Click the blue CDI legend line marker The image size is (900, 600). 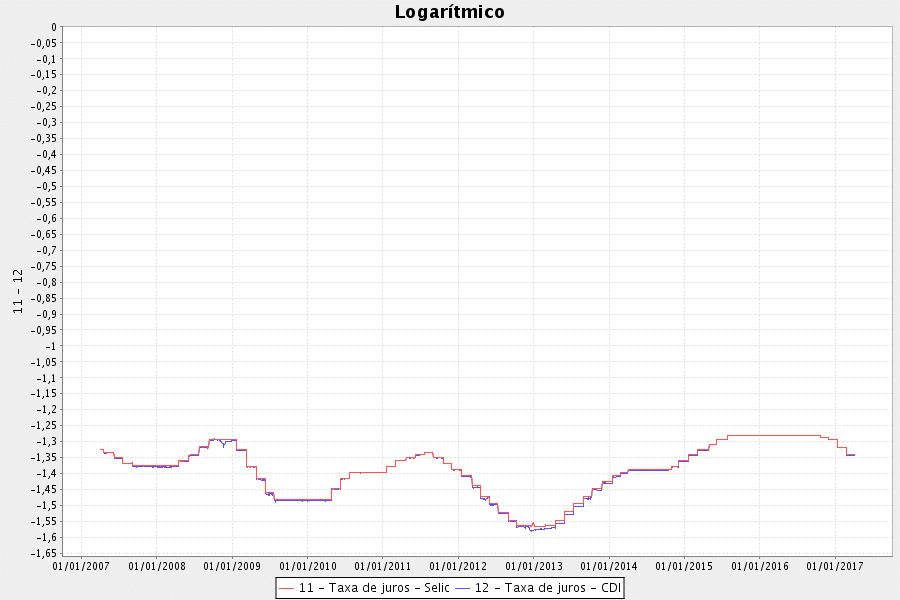click(463, 589)
